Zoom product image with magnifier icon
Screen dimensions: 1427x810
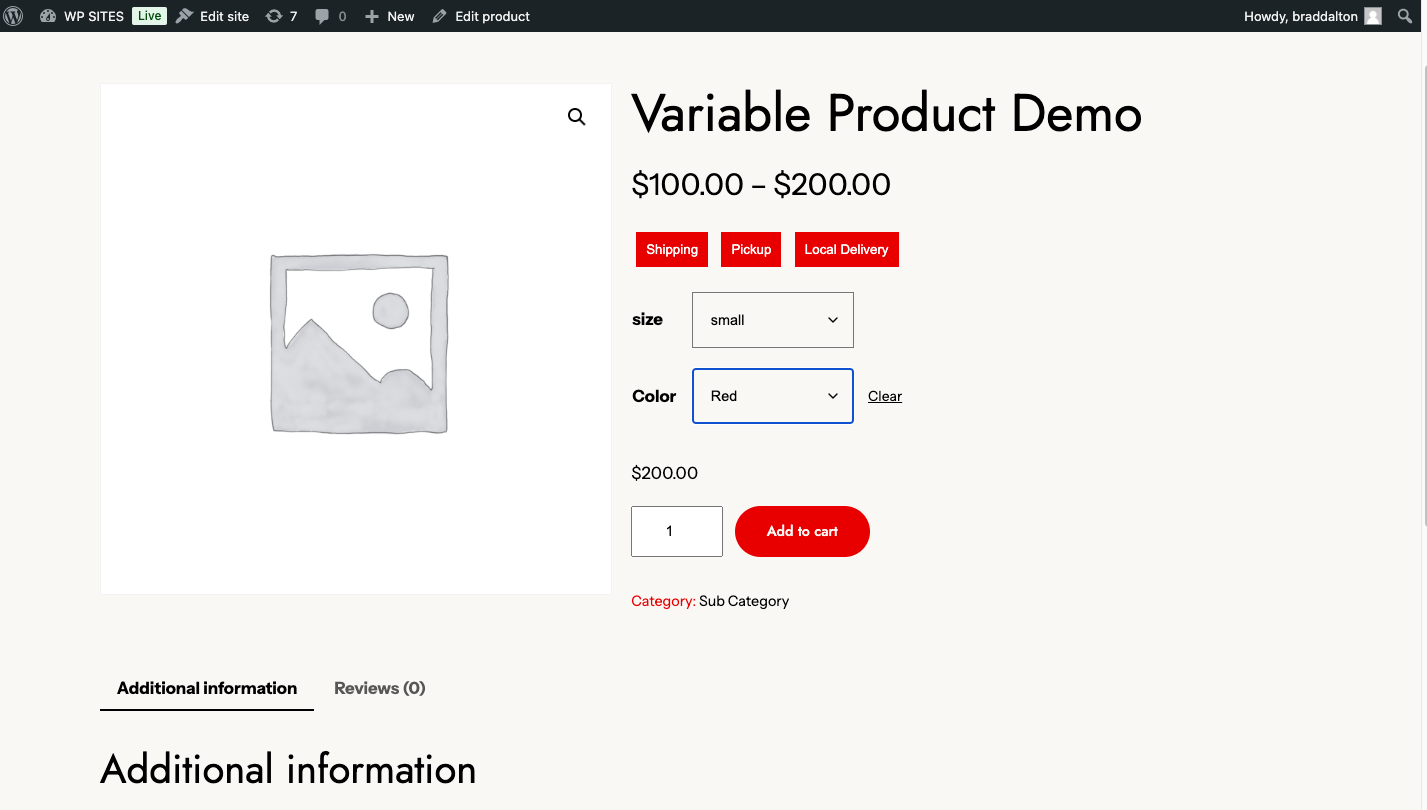point(577,117)
